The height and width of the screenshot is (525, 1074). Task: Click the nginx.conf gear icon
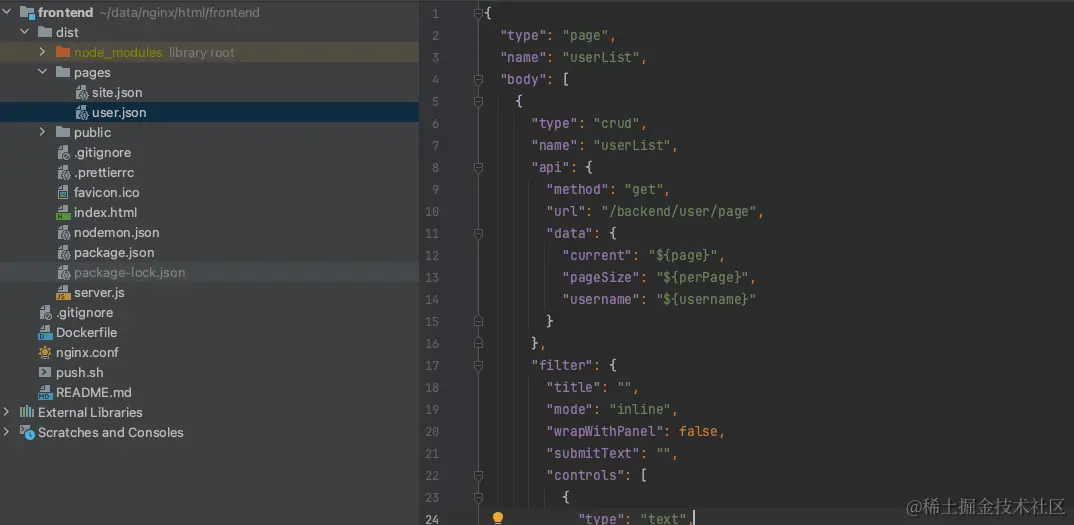(x=45, y=352)
